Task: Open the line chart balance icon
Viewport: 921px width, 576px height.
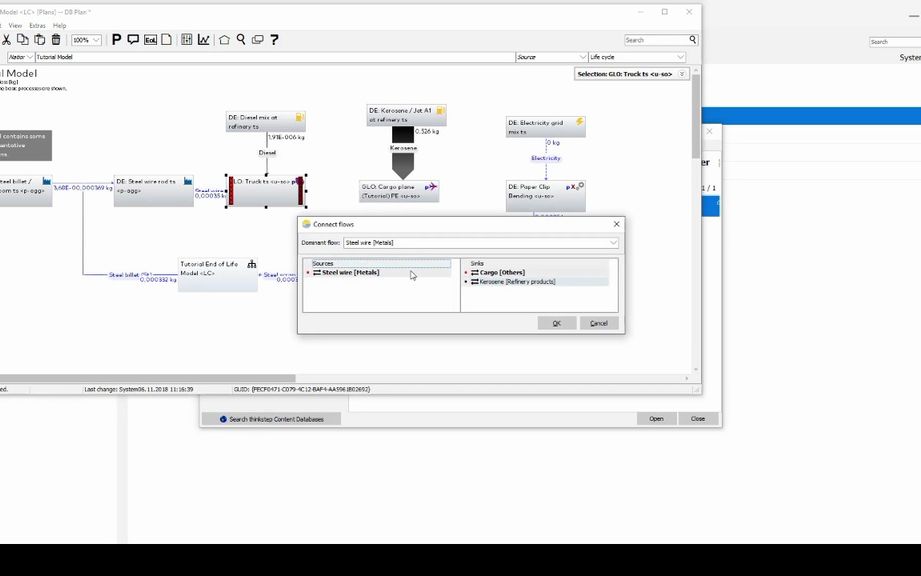Action: pos(203,39)
